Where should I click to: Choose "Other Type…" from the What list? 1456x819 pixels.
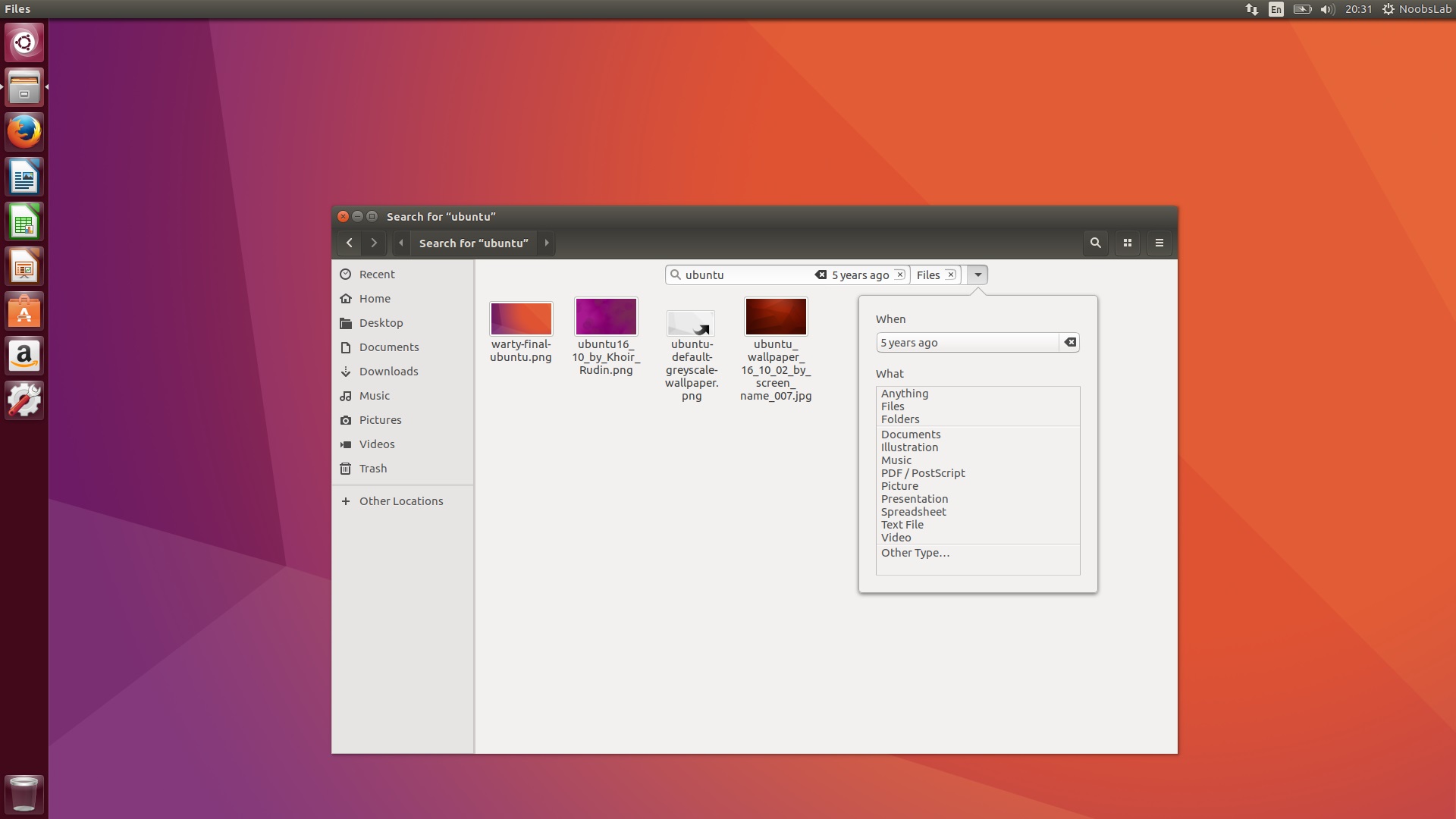[x=915, y=553]
